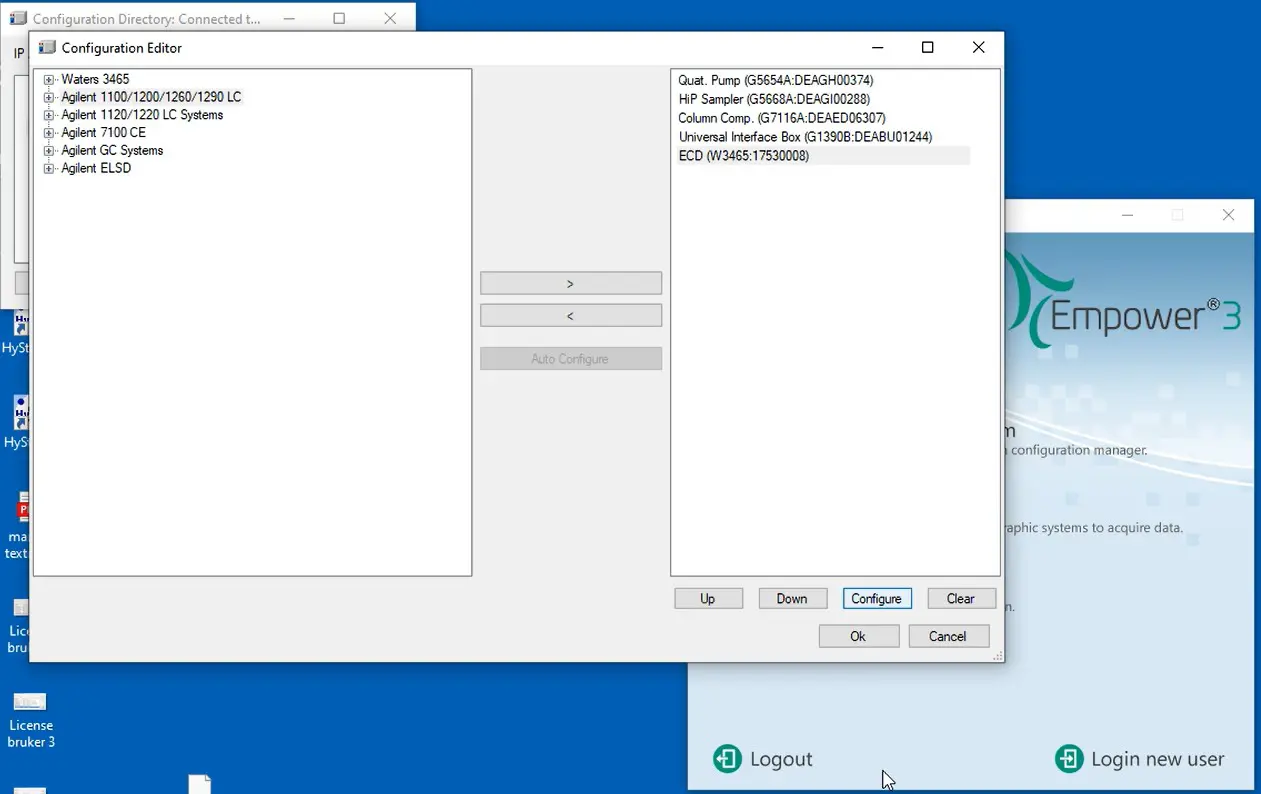
Task: Move selected module Up
Action: (x=708, y=599)
